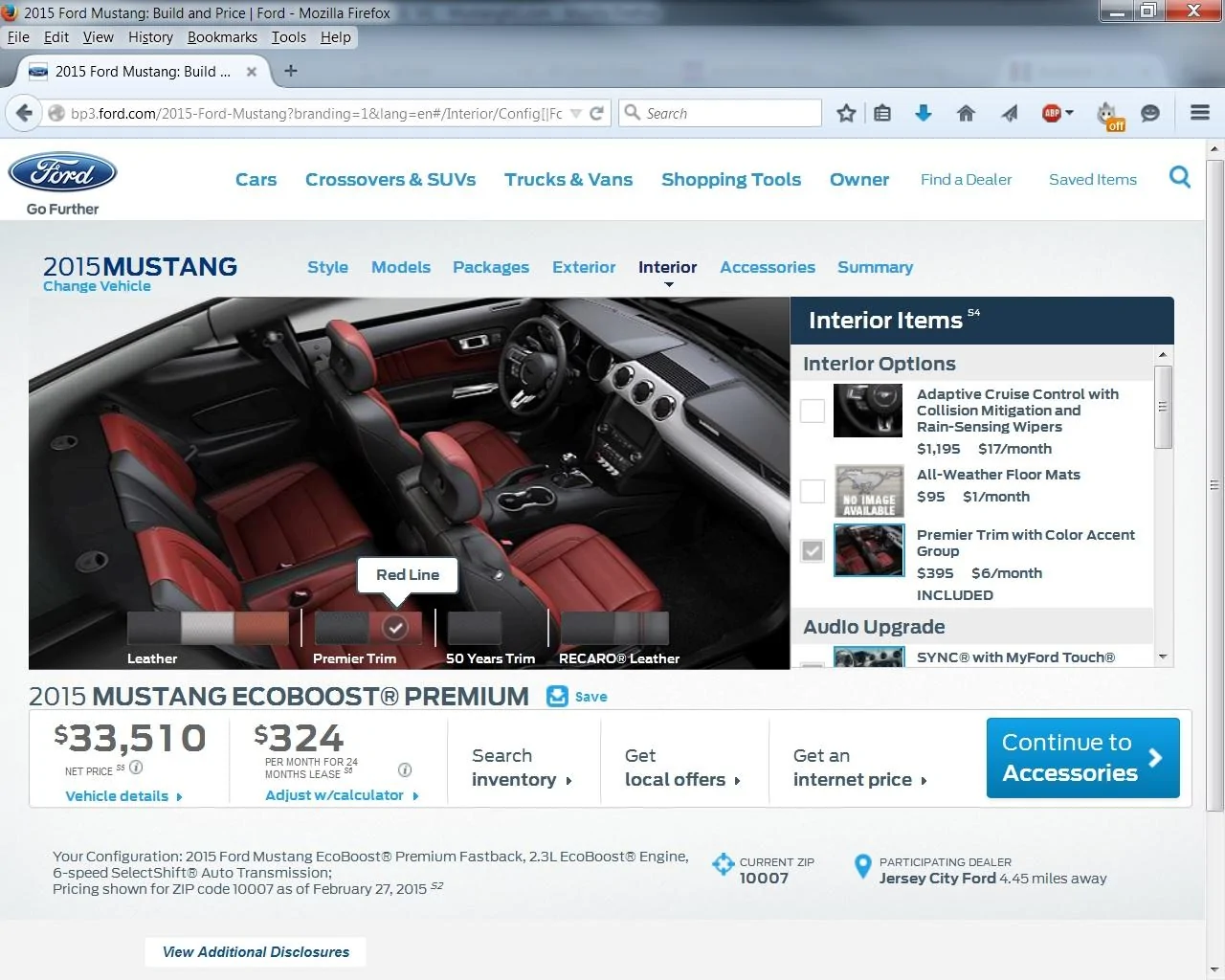Bookmark this page with the star icon
Screen dimensions: 1225x980
coord(846,113)
